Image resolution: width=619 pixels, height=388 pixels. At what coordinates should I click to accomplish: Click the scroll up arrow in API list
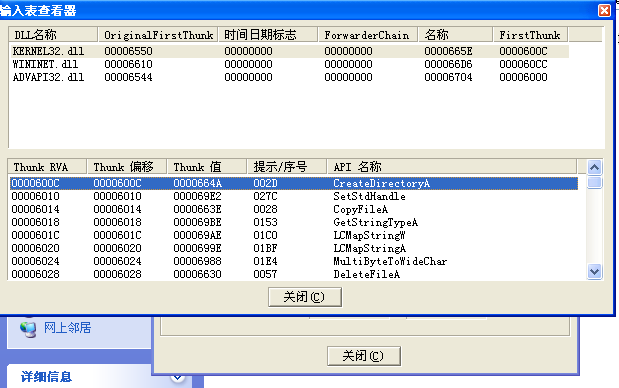[595, 167]
